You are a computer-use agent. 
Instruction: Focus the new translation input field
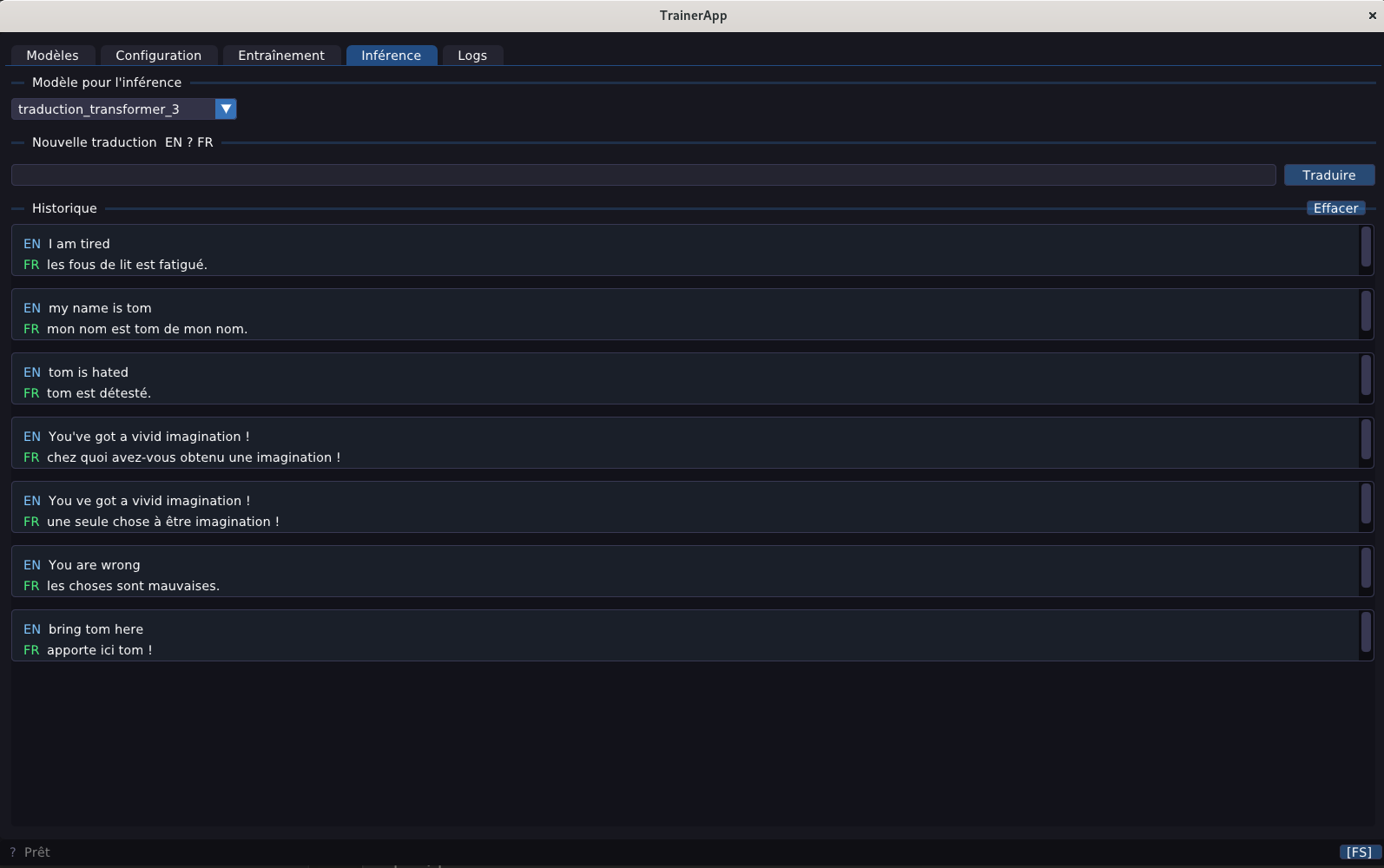(643, 175)
